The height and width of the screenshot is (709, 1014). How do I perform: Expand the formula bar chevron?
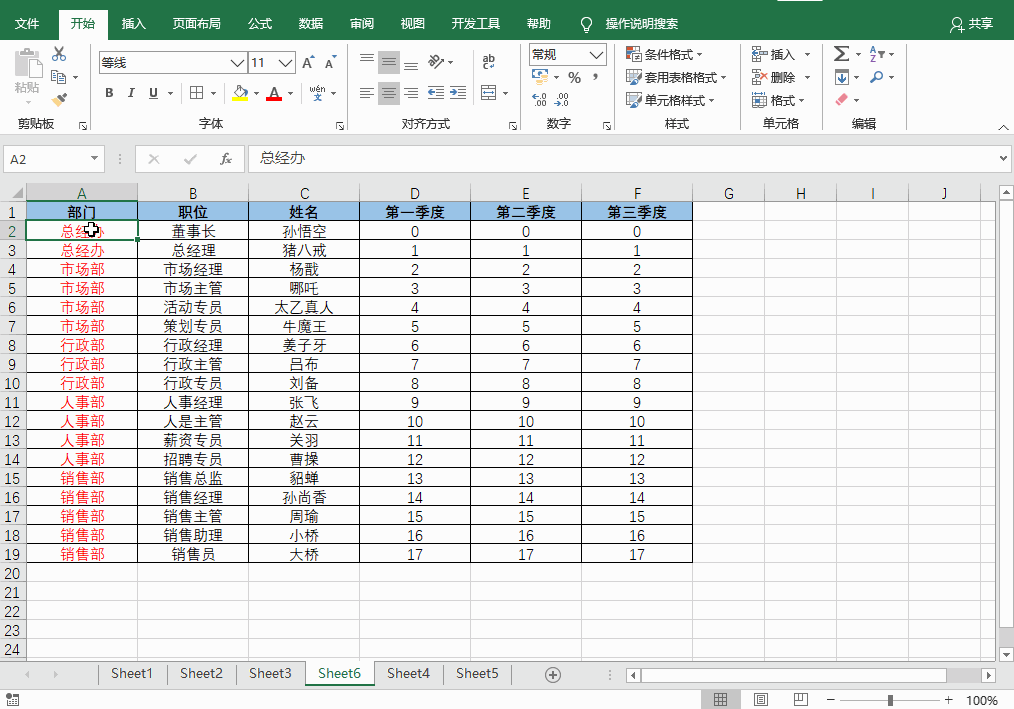(x=1003, y=158)
